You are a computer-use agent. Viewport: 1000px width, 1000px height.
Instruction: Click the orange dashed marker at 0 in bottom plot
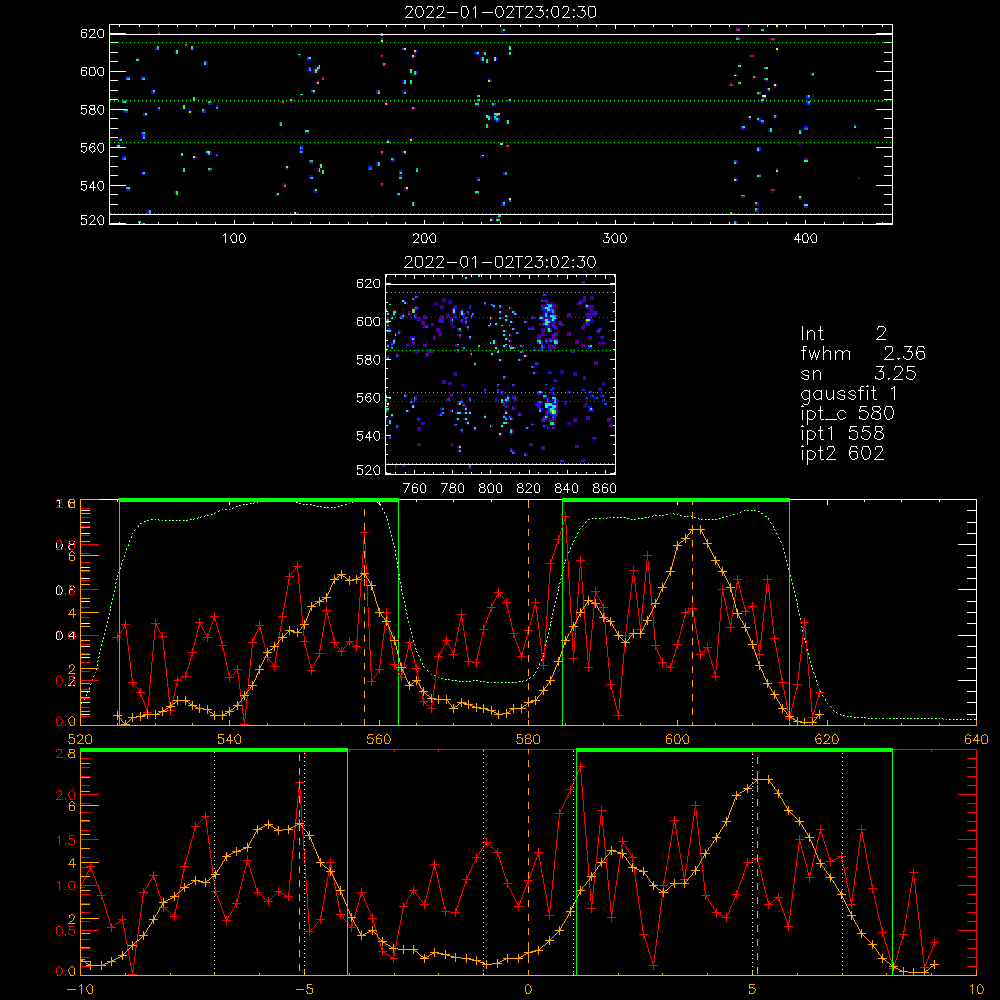(528, 862)
